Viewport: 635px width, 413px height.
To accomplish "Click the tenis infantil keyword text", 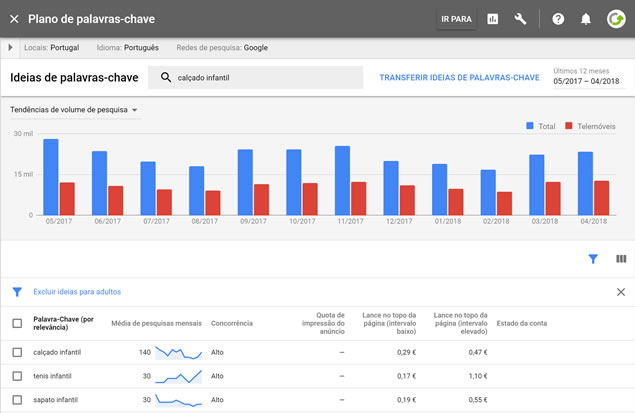I will (52, 376).
